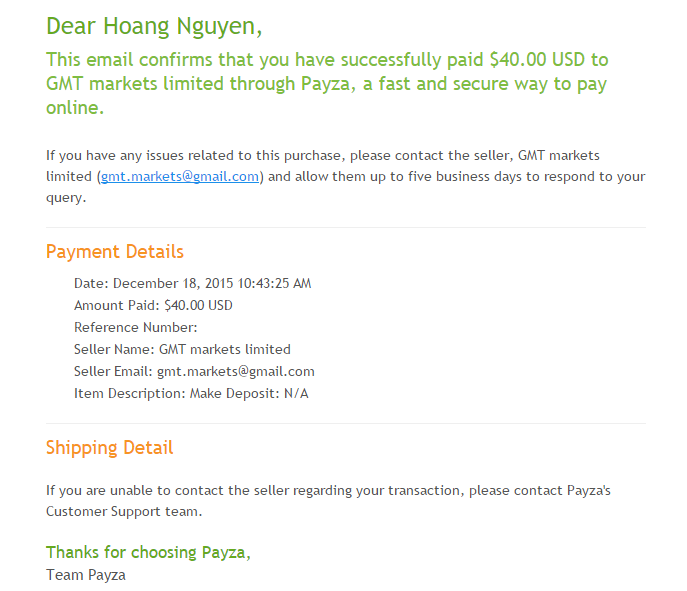Click the 'Seller Email' line in Payment Details

pos(194,371)
